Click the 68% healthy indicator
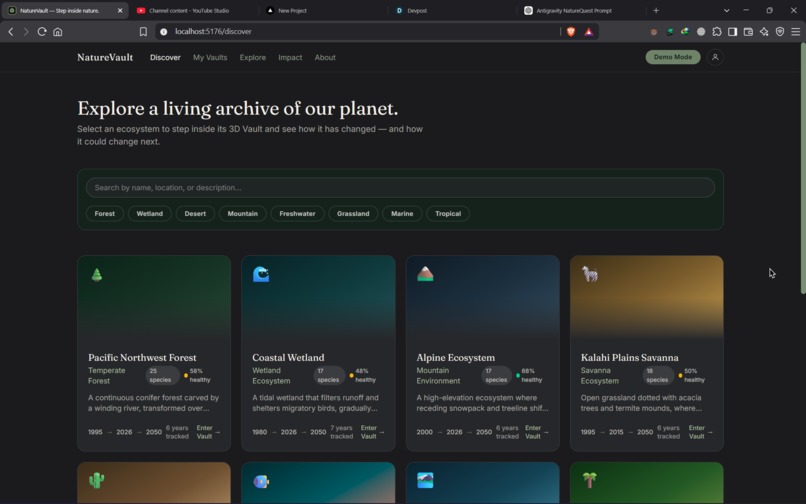Viewport: 806px width, 504px height. pyautogui.click(x=529, y=375)
